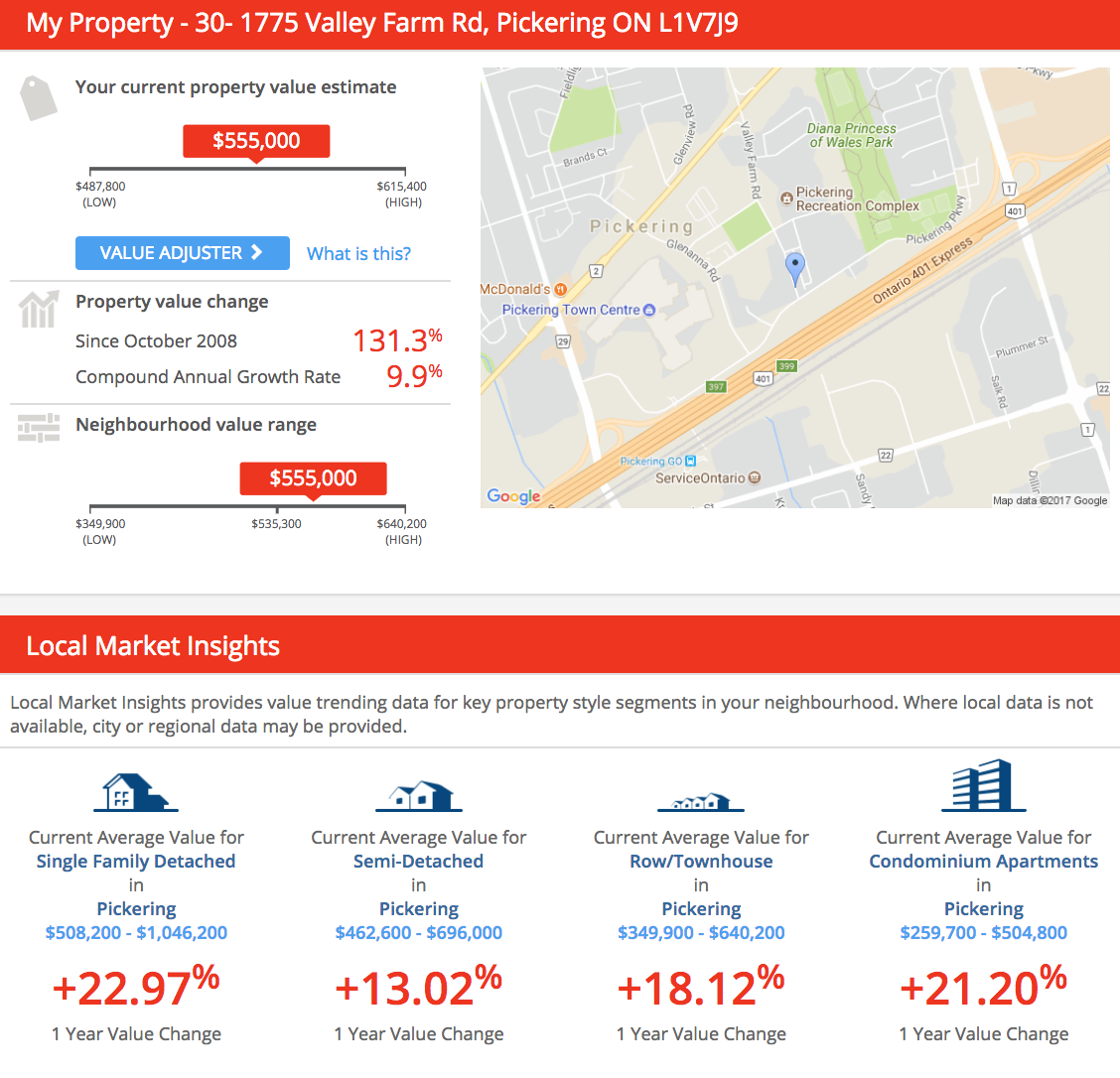1120x1078 pixels.
Task: Click the Glenanna Rd label on map
Action: 694,259
